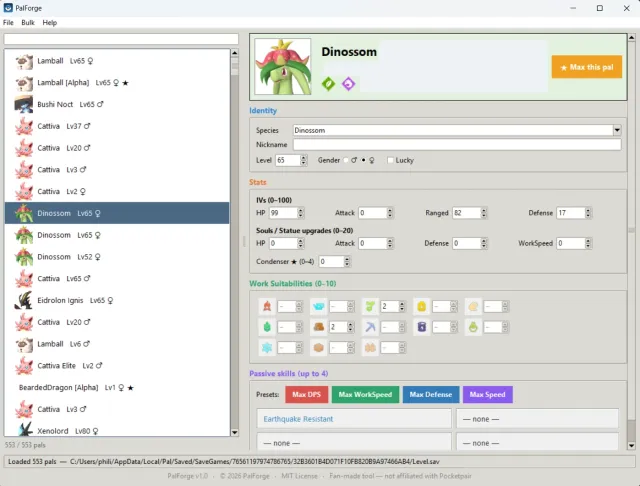Open the Help menu
Viewport: 640px width, 486px height.
50,22
